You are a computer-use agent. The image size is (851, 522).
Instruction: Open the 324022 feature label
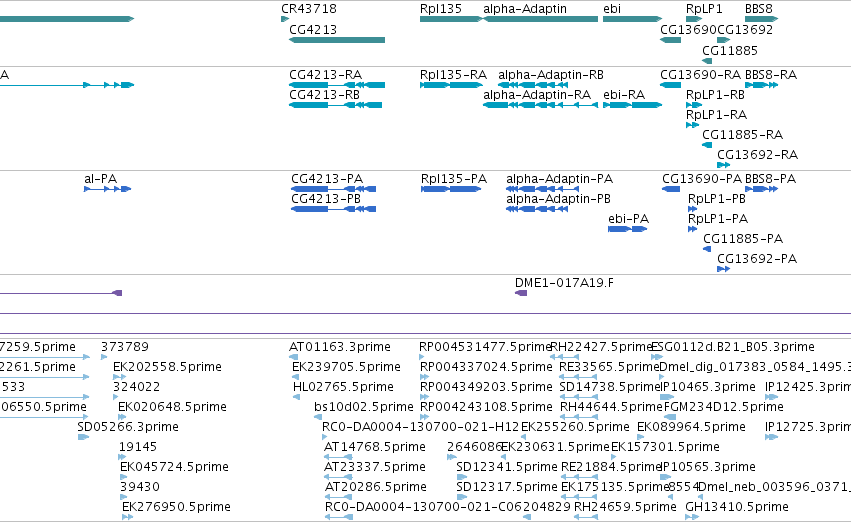(x=137, y=387)
